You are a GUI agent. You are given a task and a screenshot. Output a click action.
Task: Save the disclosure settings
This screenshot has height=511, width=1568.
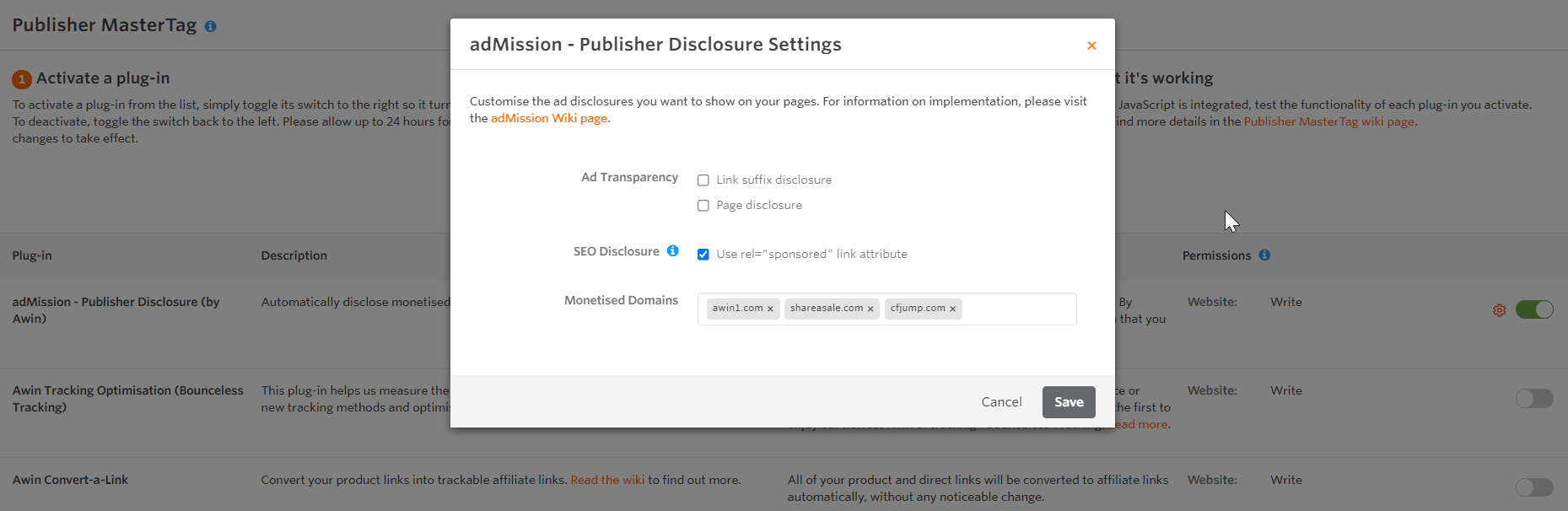pos(1068,402)
